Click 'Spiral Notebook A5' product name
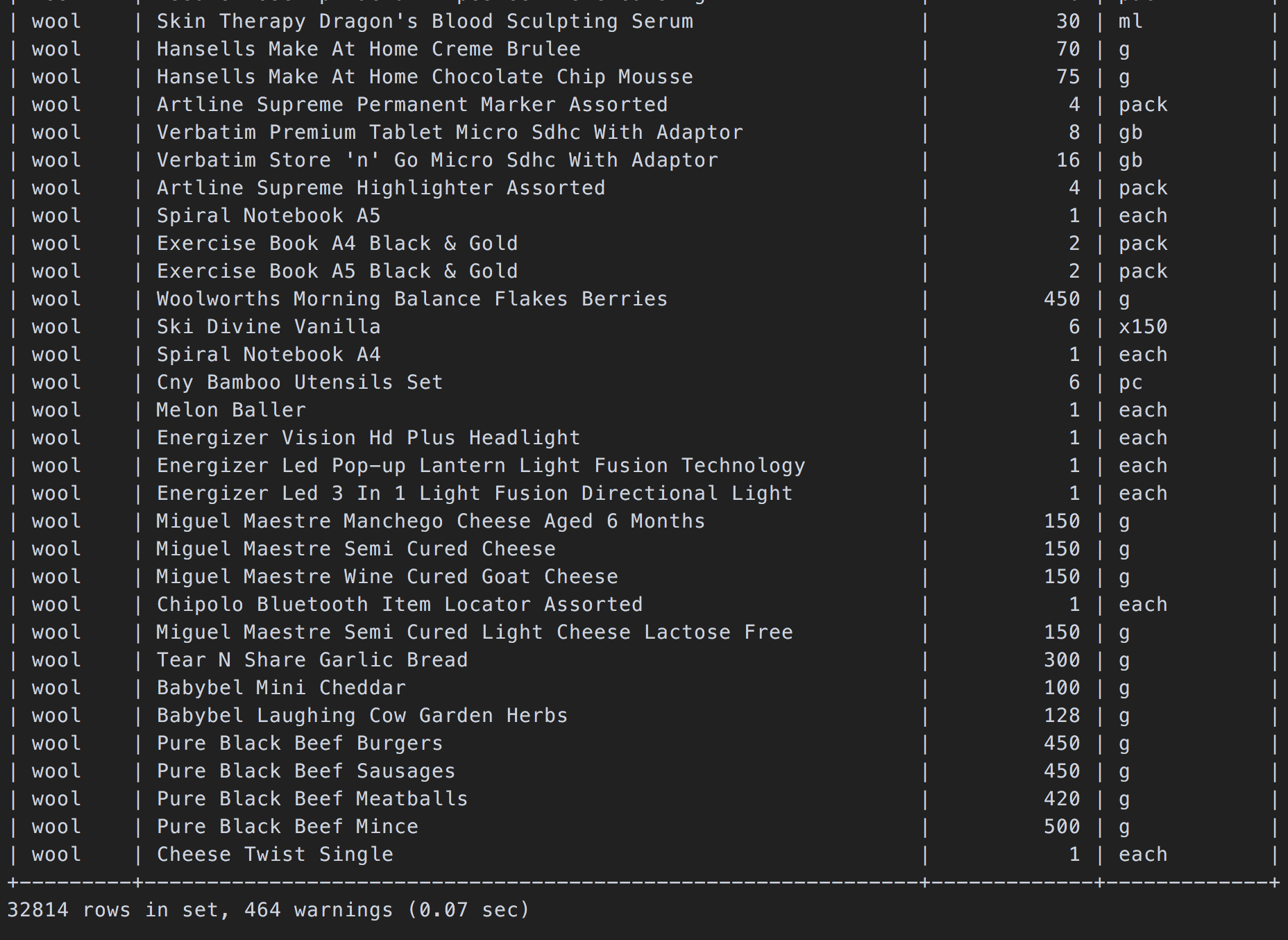The height and width of the screenshot is (940, 1288). point(269,216)
